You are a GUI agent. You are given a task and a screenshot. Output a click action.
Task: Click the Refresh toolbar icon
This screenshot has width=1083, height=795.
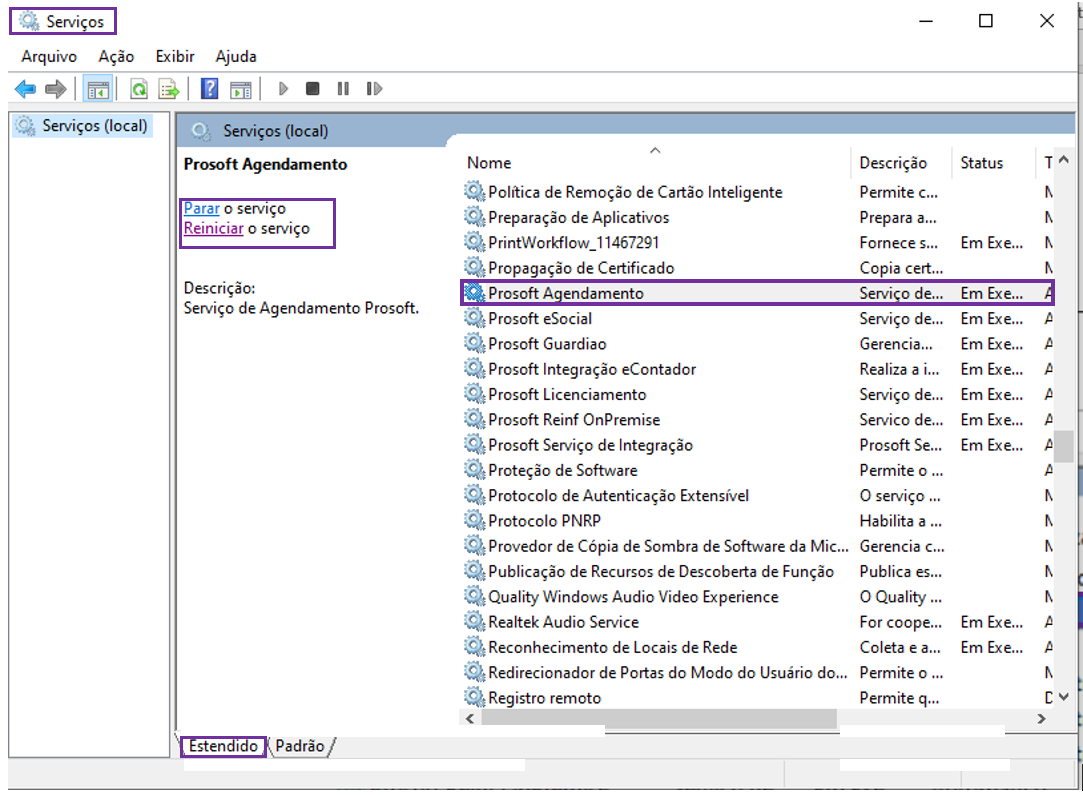139,88
